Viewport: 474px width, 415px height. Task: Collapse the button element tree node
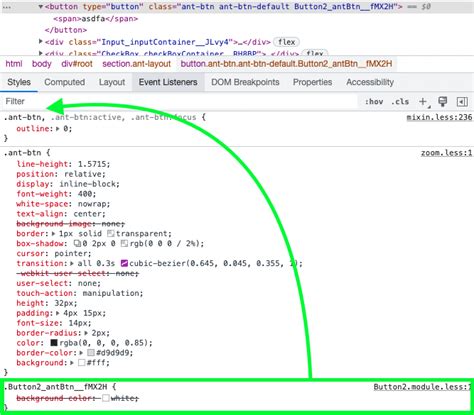[x=41, y=6]
